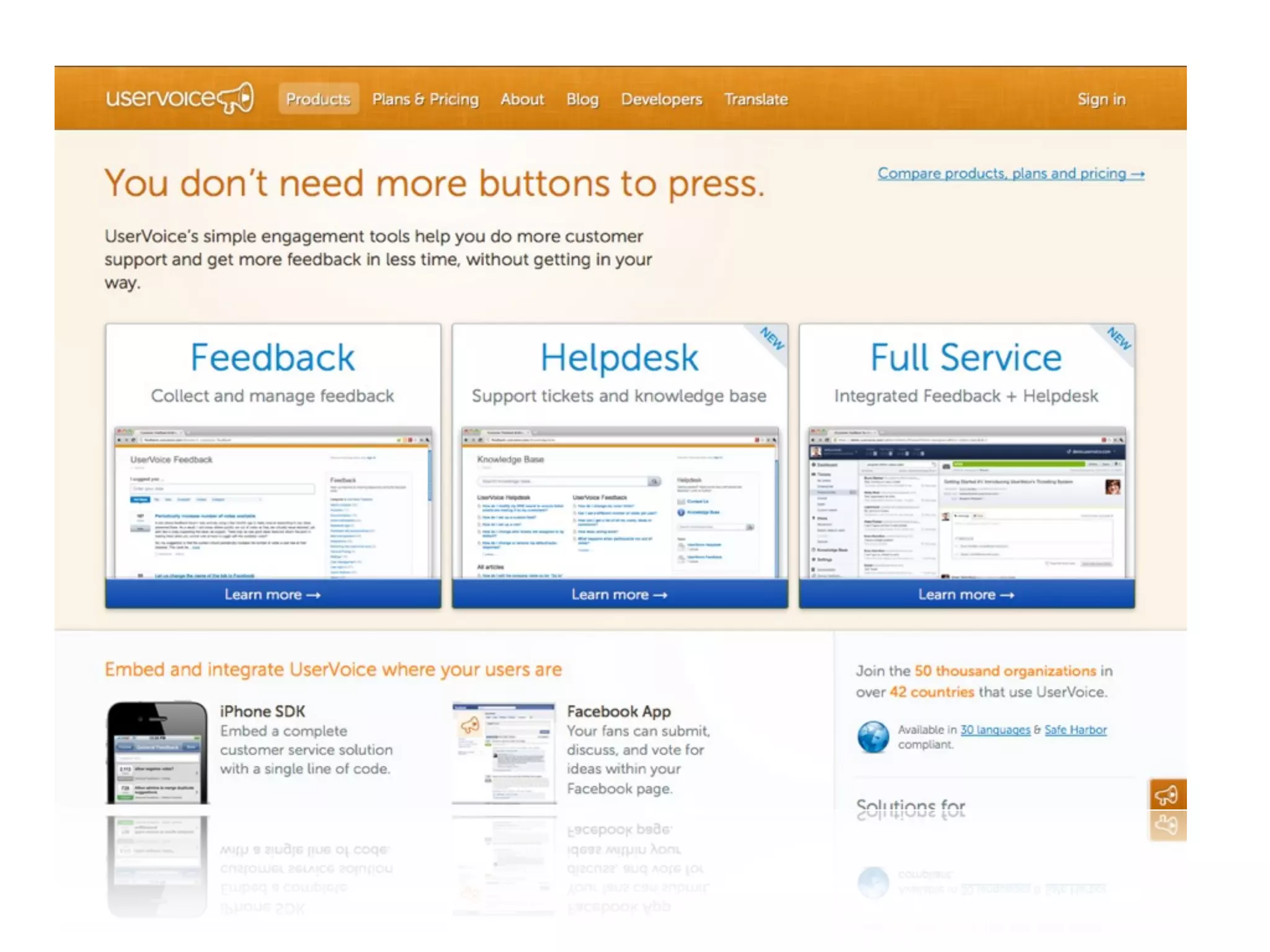Image resolution: width=1270 pixels, height=952 pixels.
Task: Open the 30 languages link
Action: point(995,729)
